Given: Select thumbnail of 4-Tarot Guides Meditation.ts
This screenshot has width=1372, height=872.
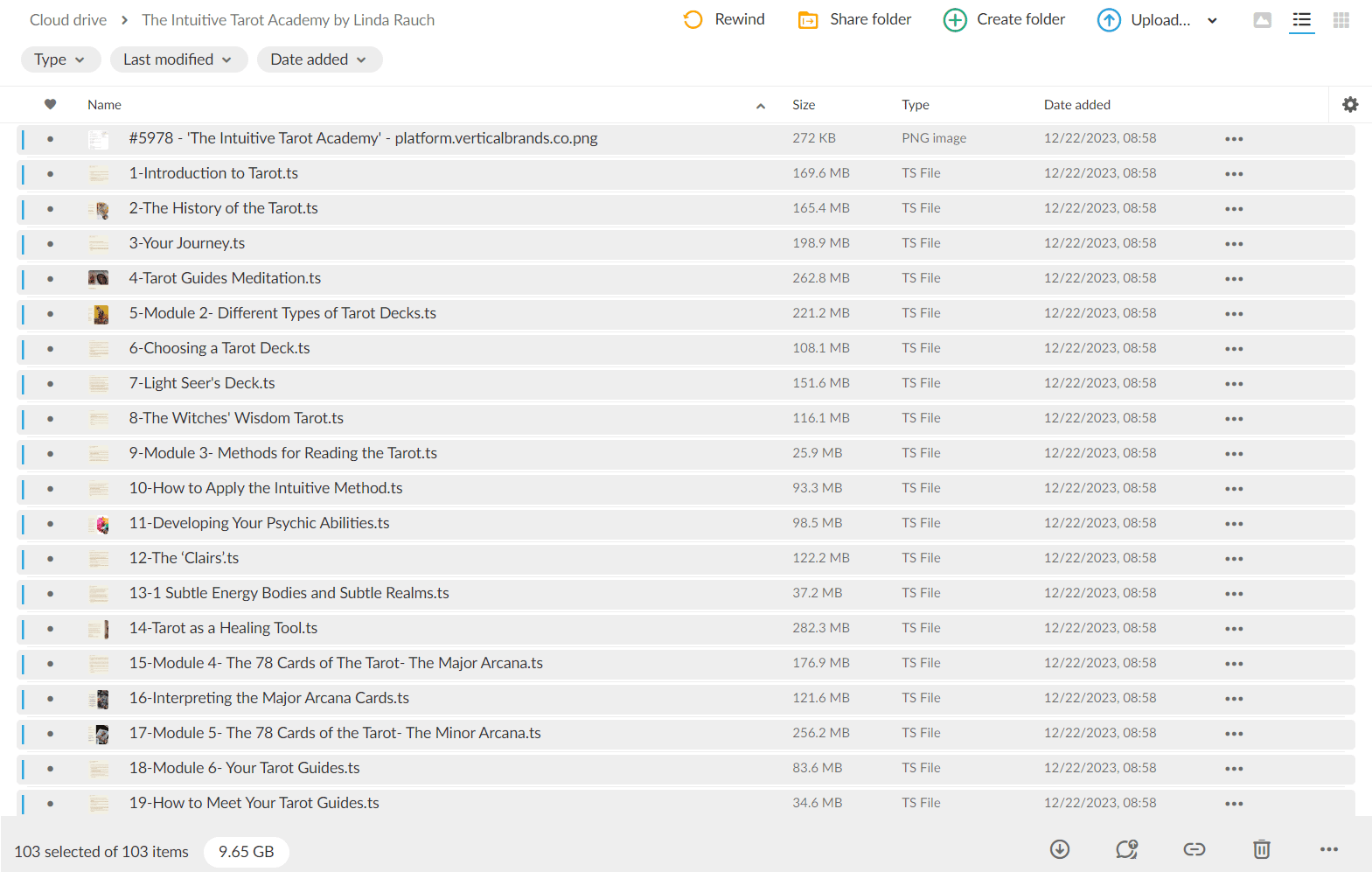Looking at the screenshot, I should [99, 278].
